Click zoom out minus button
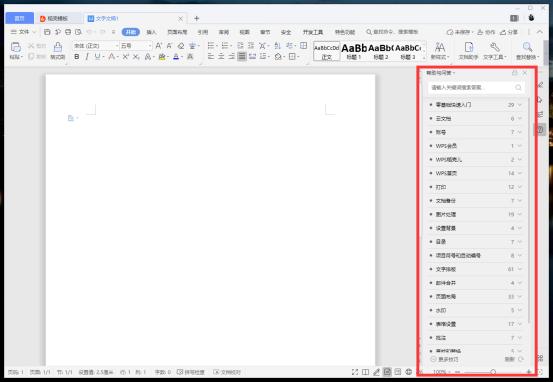 [x=457, y=372]
